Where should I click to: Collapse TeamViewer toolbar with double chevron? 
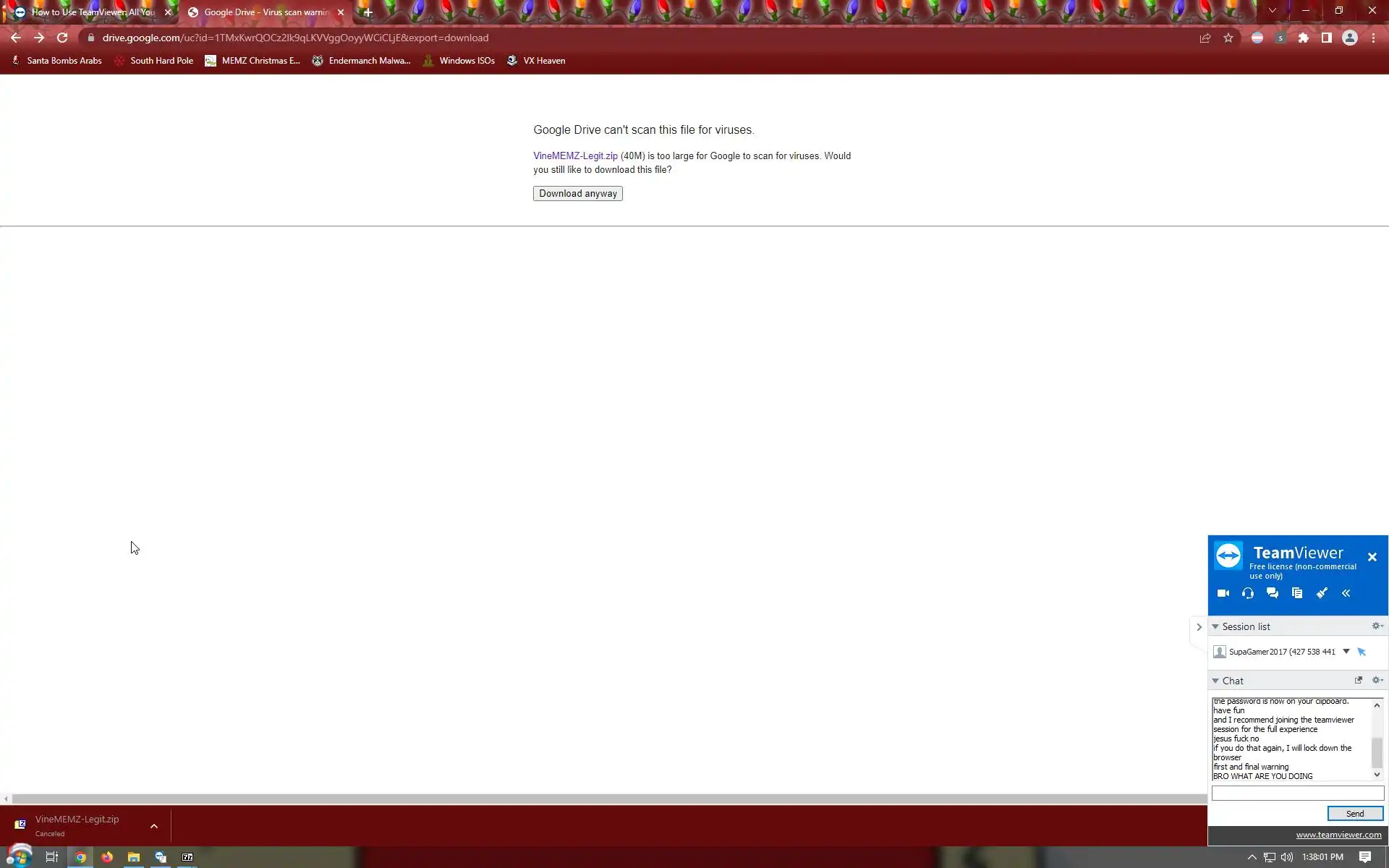[1346, 593]
